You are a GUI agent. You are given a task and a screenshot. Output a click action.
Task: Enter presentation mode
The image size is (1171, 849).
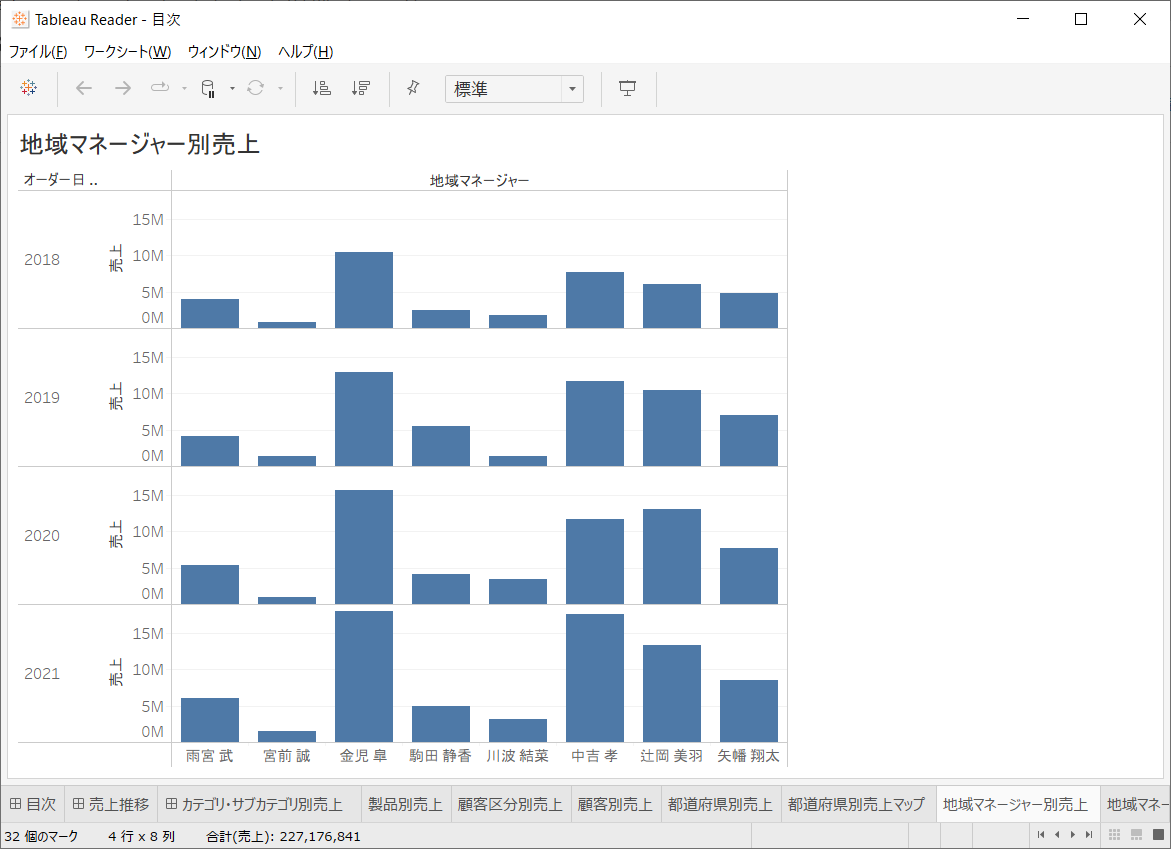tap(627, 88)
